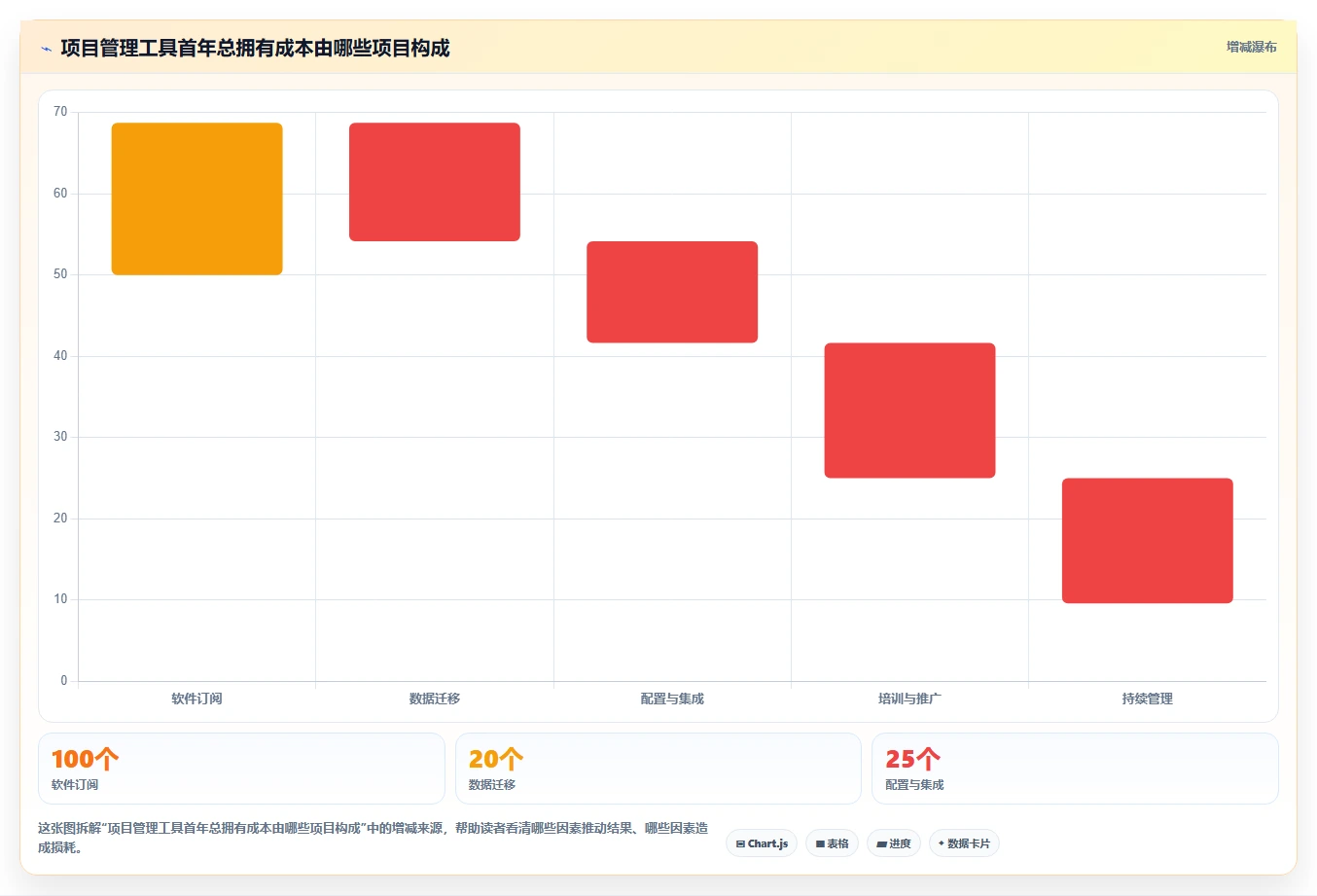Click the 配置与集成 x-axis label
The width and height of the screenshot is (1317, 896).
tap(672, 699)
